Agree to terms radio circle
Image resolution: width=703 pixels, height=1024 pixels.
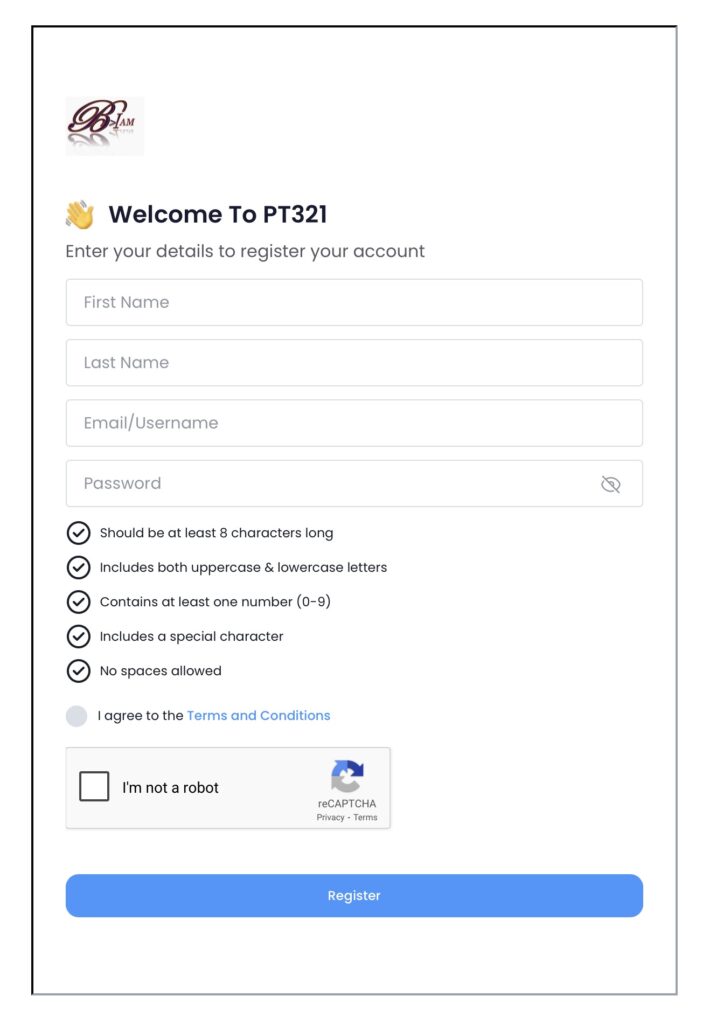(x=76, y=716)
